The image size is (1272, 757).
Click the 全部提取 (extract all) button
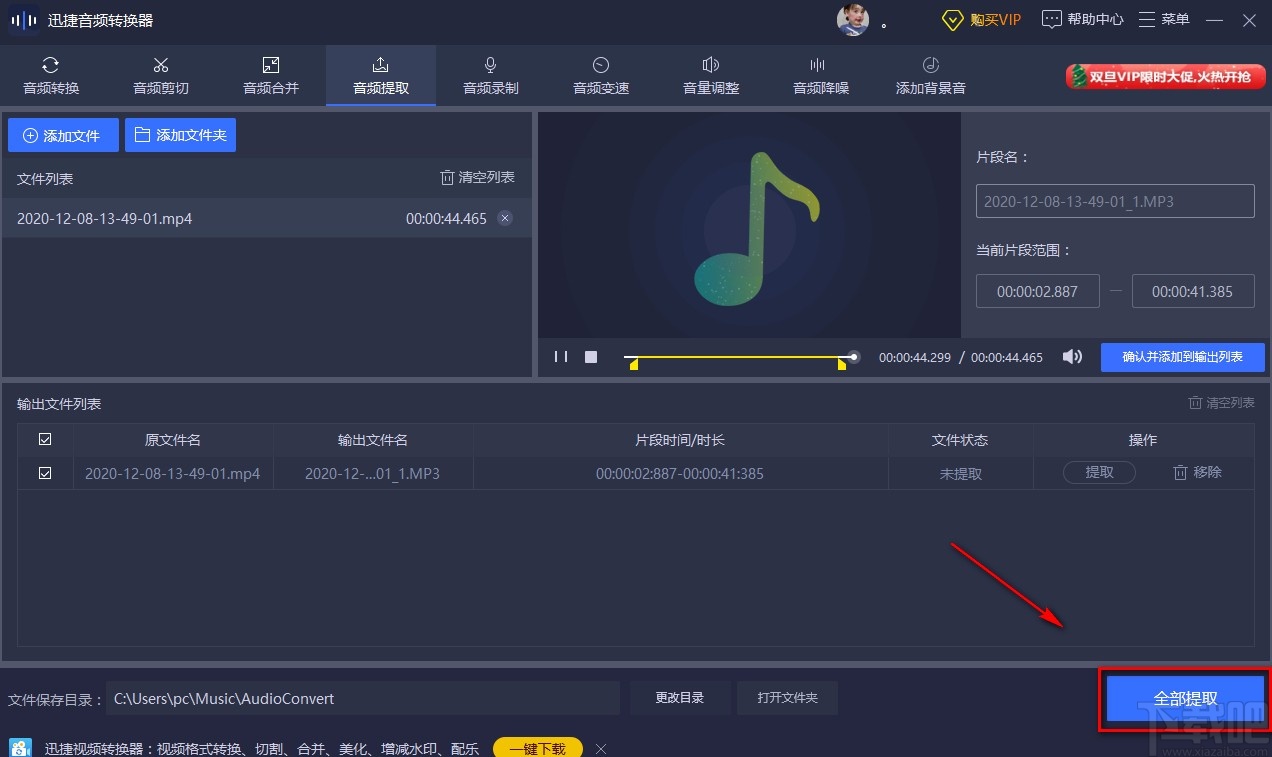(1185, 698)
